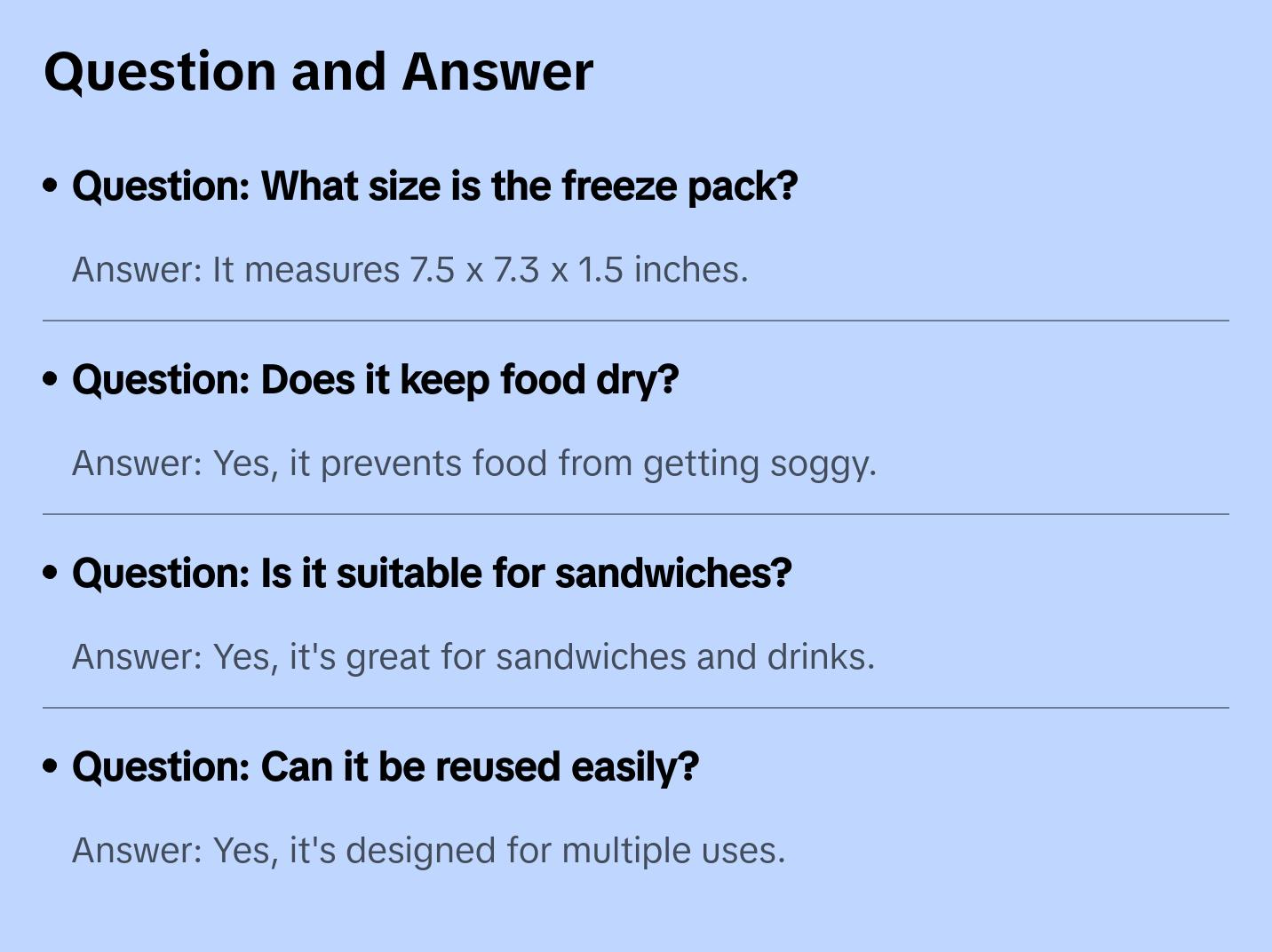Click the answer mentioning sandwiches and drinks
Viewport: 1272px width, 952px height.
point(473,657)
